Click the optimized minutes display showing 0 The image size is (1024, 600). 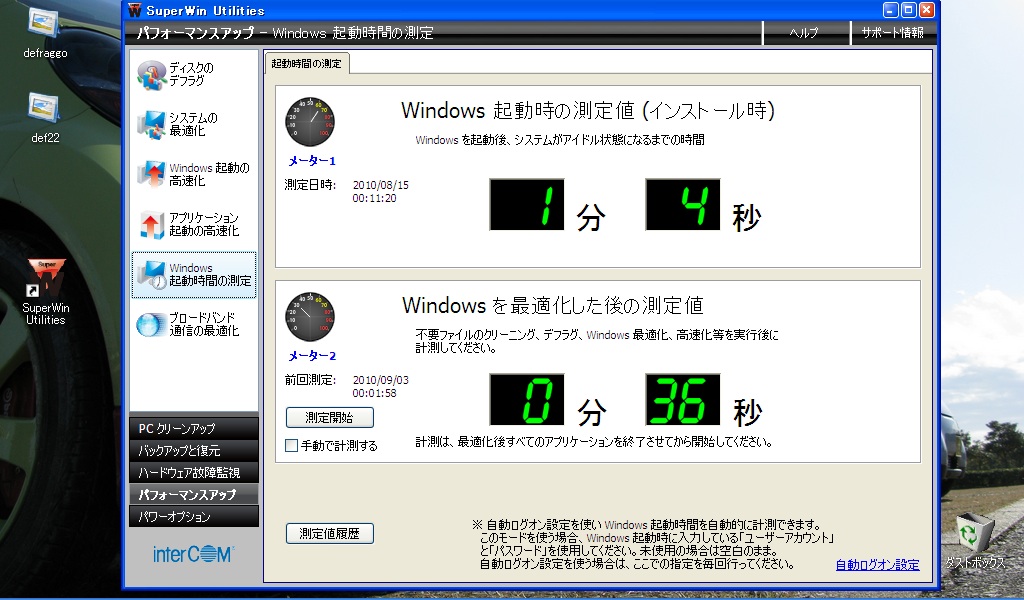click(x=527, y=400)
